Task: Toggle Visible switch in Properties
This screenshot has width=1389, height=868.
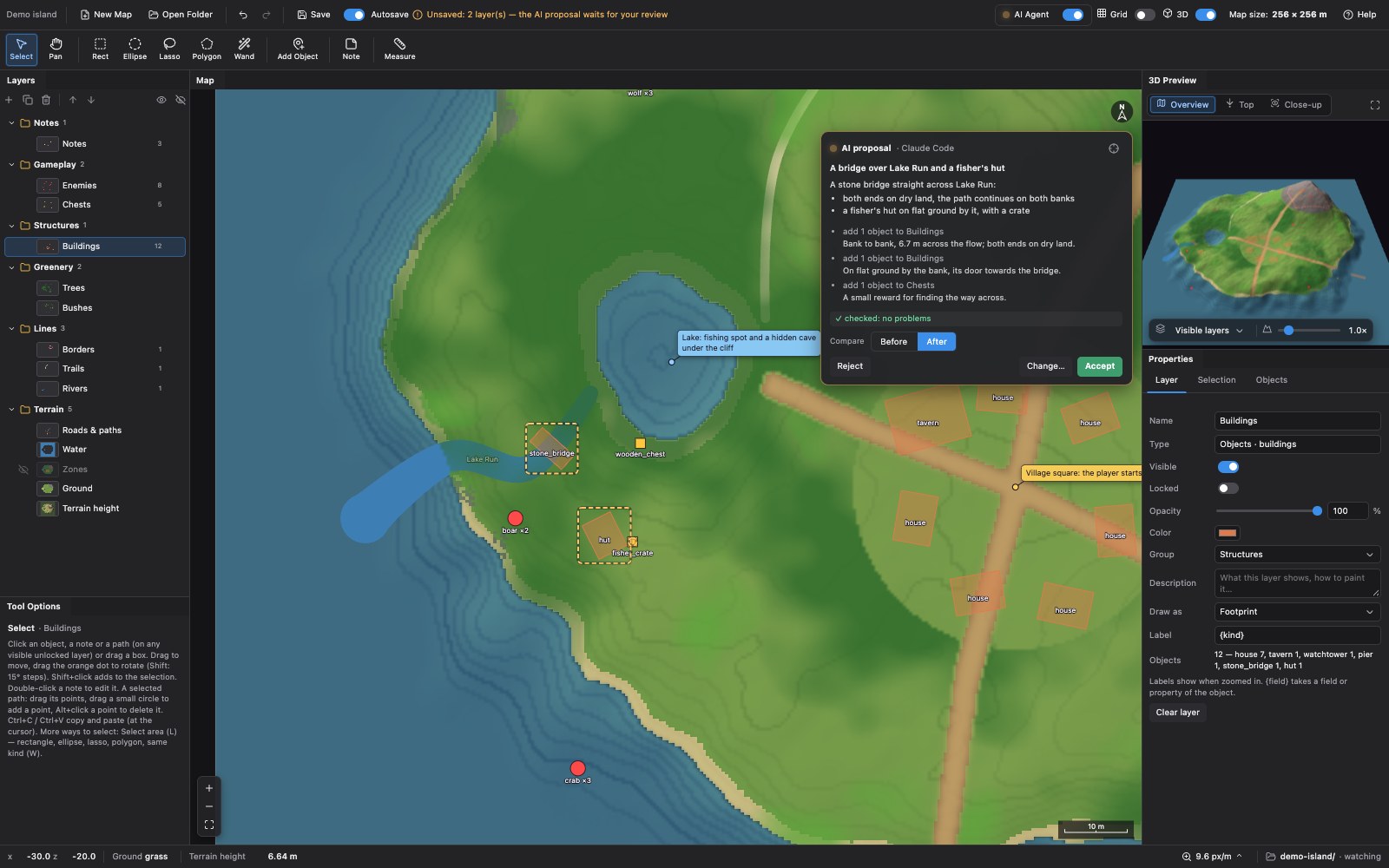Action: [x=1228, y=467]
